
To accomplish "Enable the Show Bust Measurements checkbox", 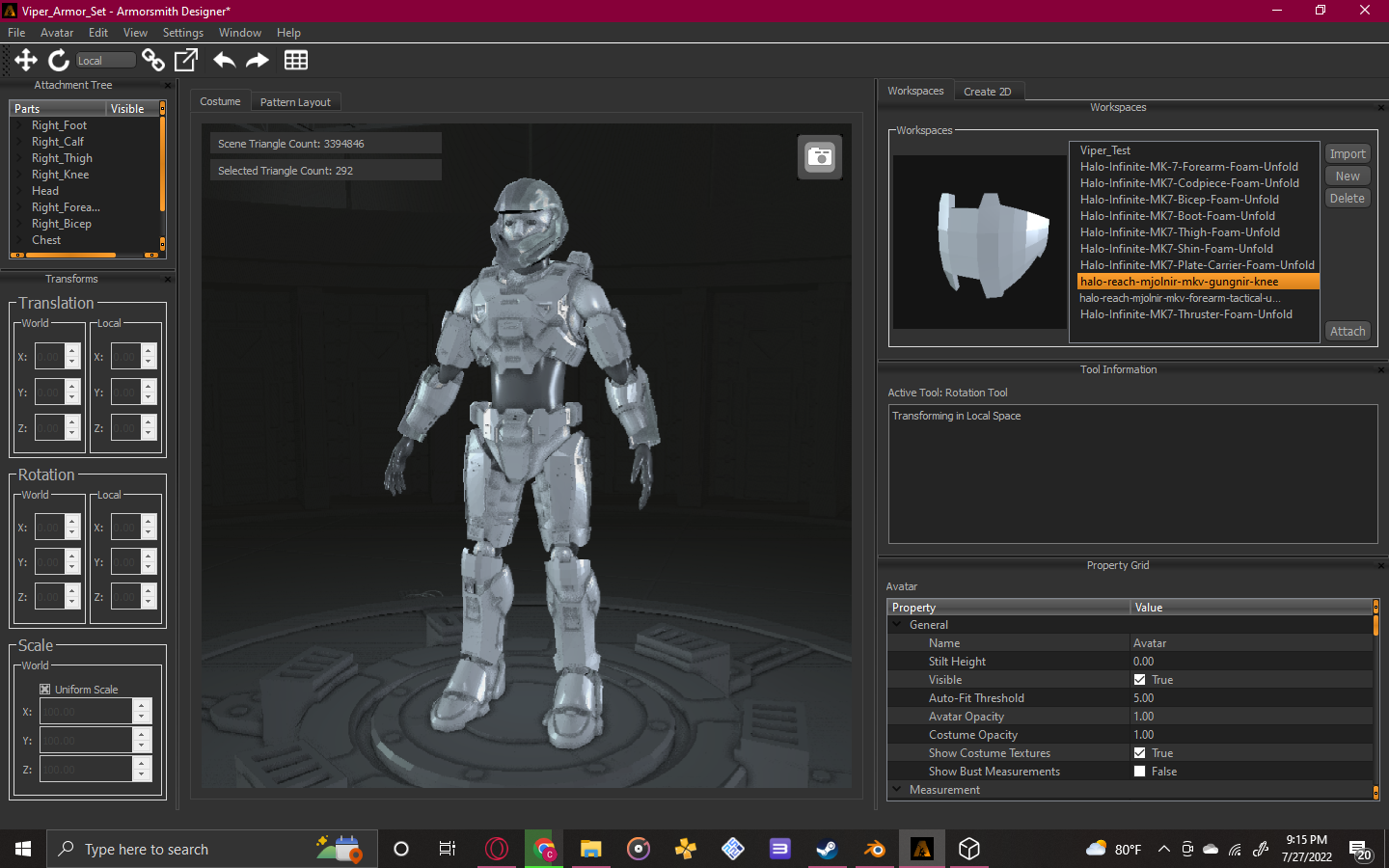I will tap(1140, 772).
